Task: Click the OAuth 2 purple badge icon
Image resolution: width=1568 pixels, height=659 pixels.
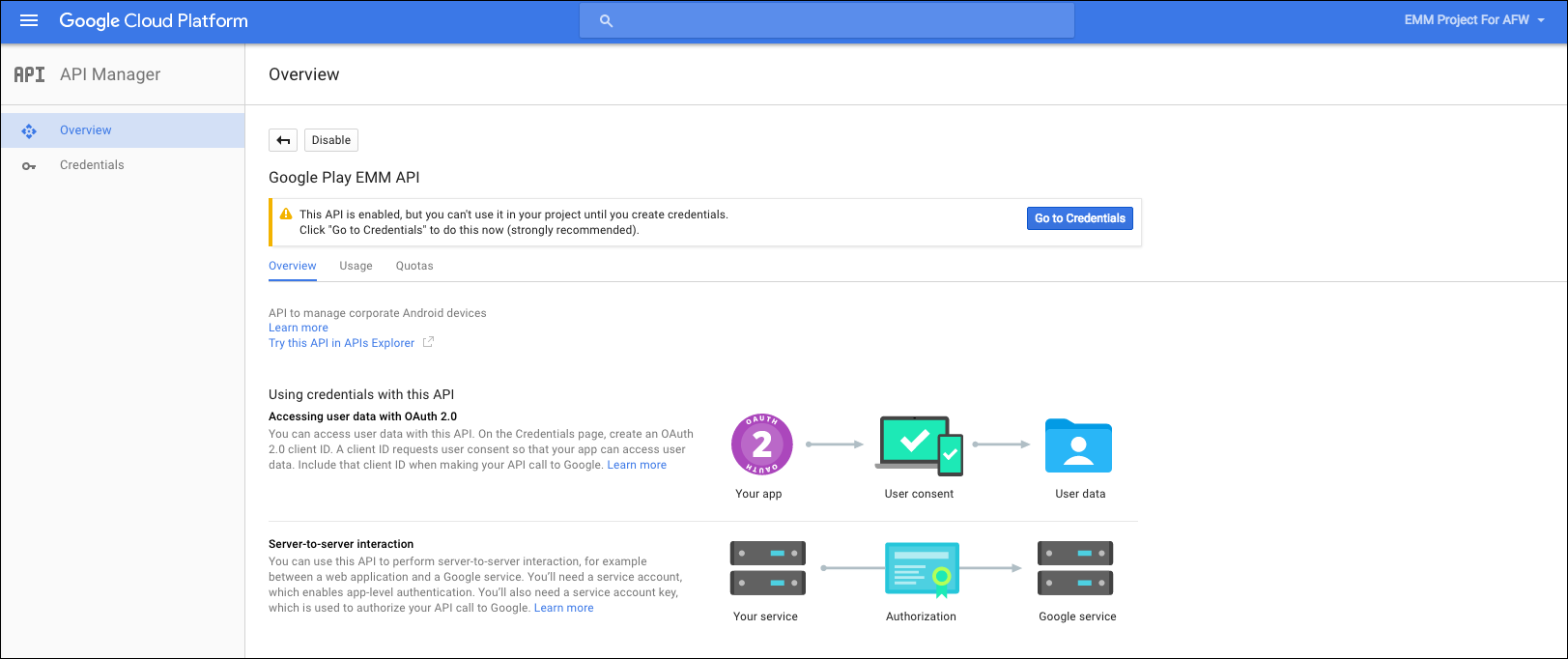Action: click(x=762, y=444)
